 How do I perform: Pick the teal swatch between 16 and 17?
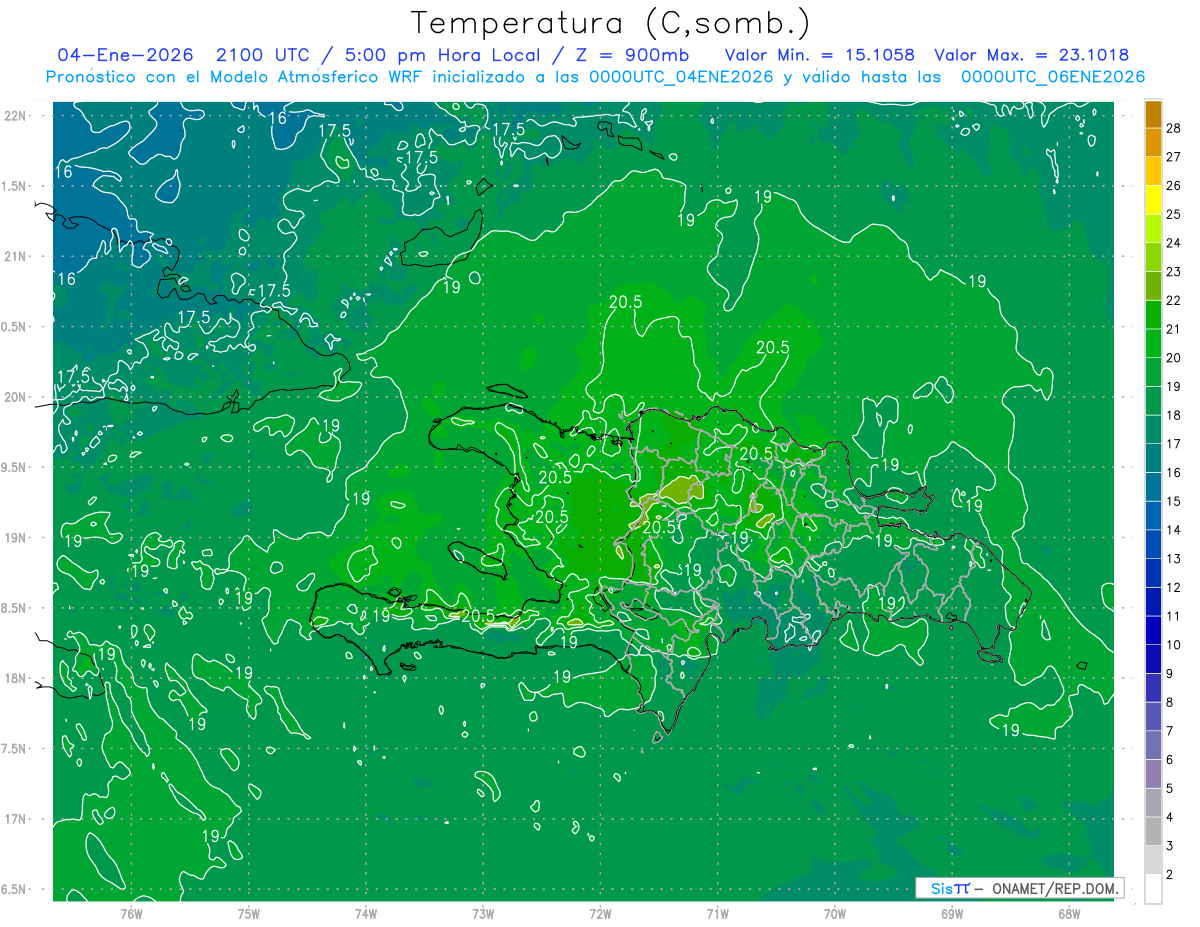click(x=1153, y=458)
